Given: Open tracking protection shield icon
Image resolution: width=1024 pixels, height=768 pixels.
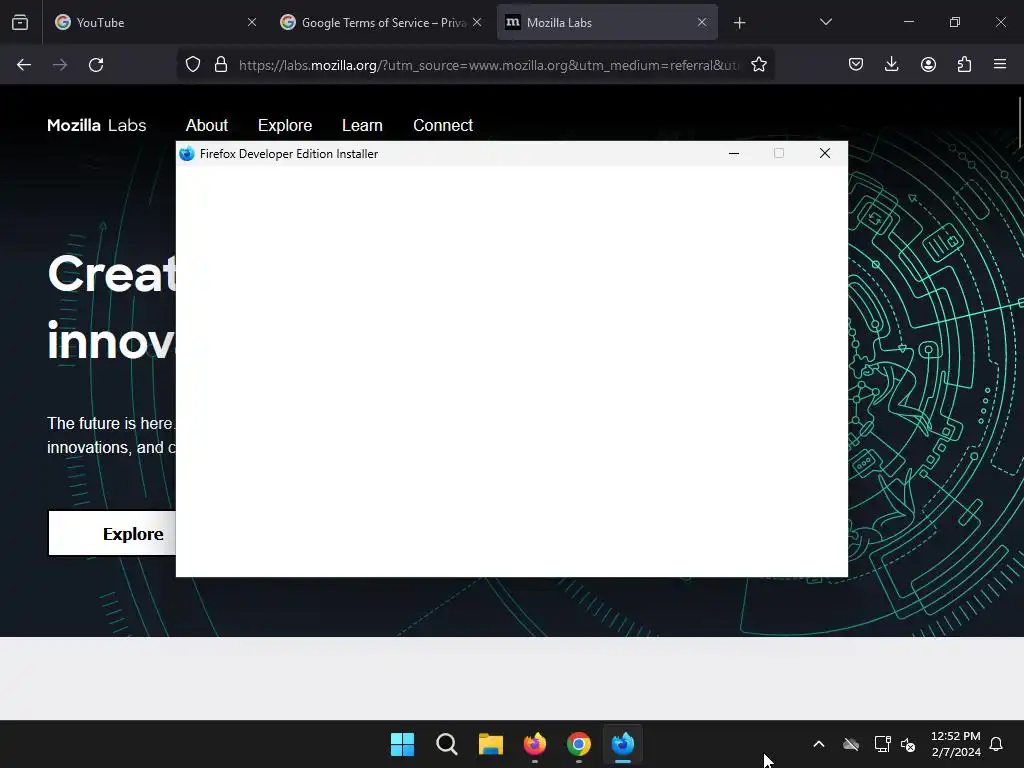Looking at the screenshot, I should tap(193, 65).
